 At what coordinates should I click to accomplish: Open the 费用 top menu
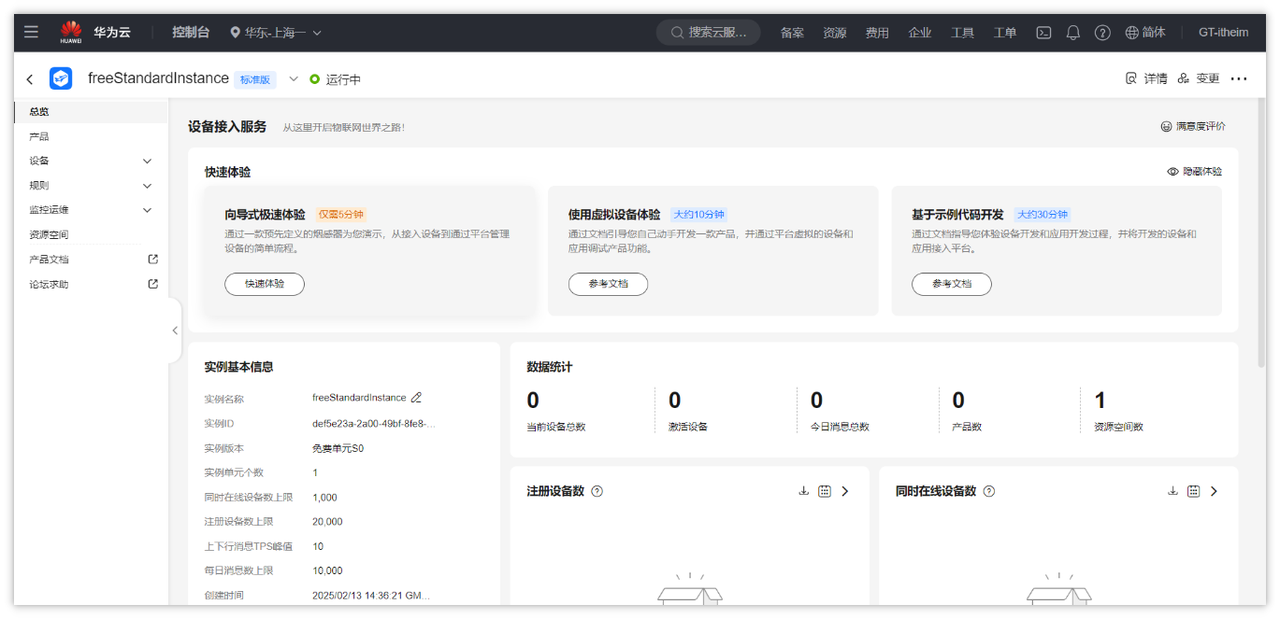tap(877, 32)
